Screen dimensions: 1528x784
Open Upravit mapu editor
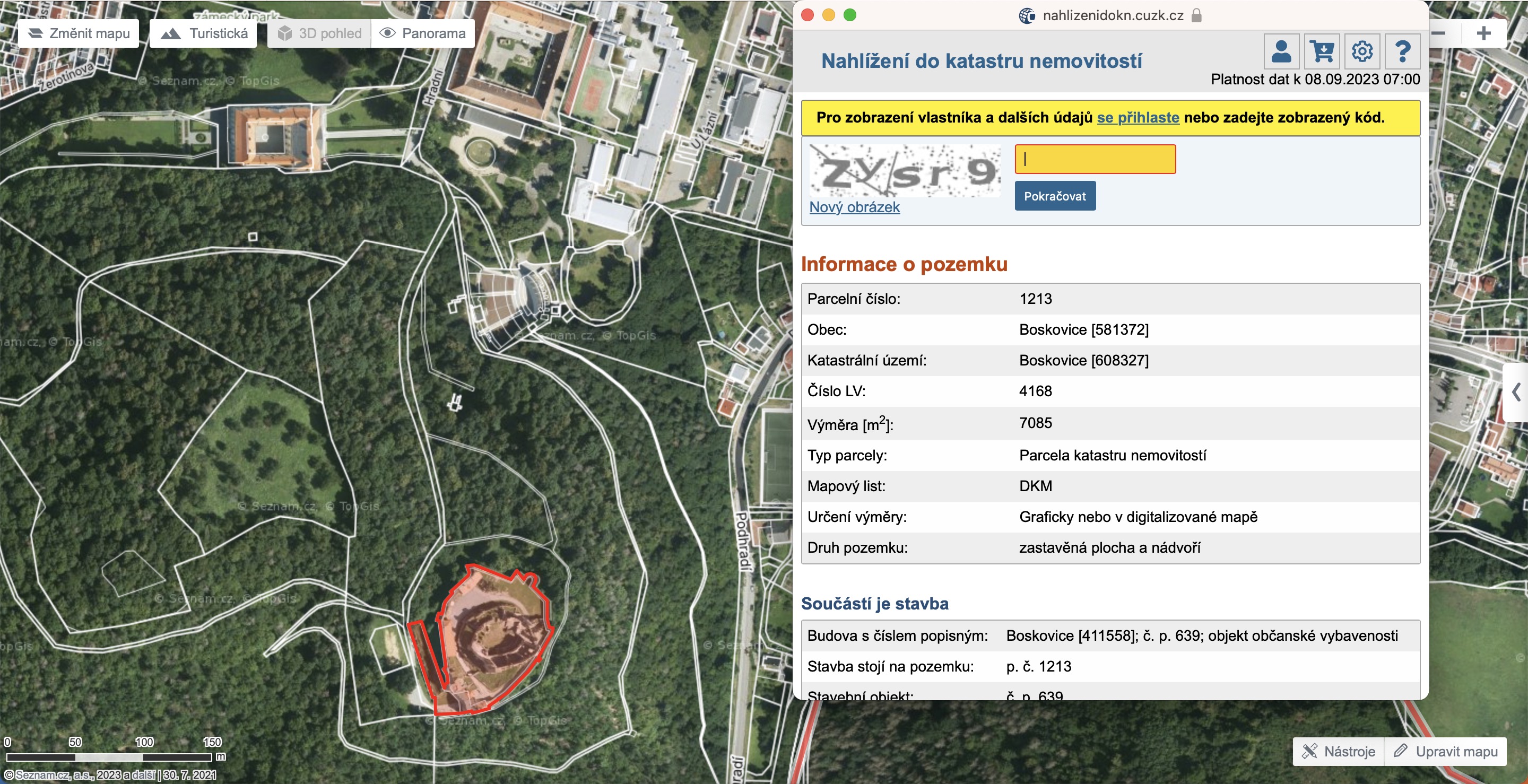tap(1446, 752)
